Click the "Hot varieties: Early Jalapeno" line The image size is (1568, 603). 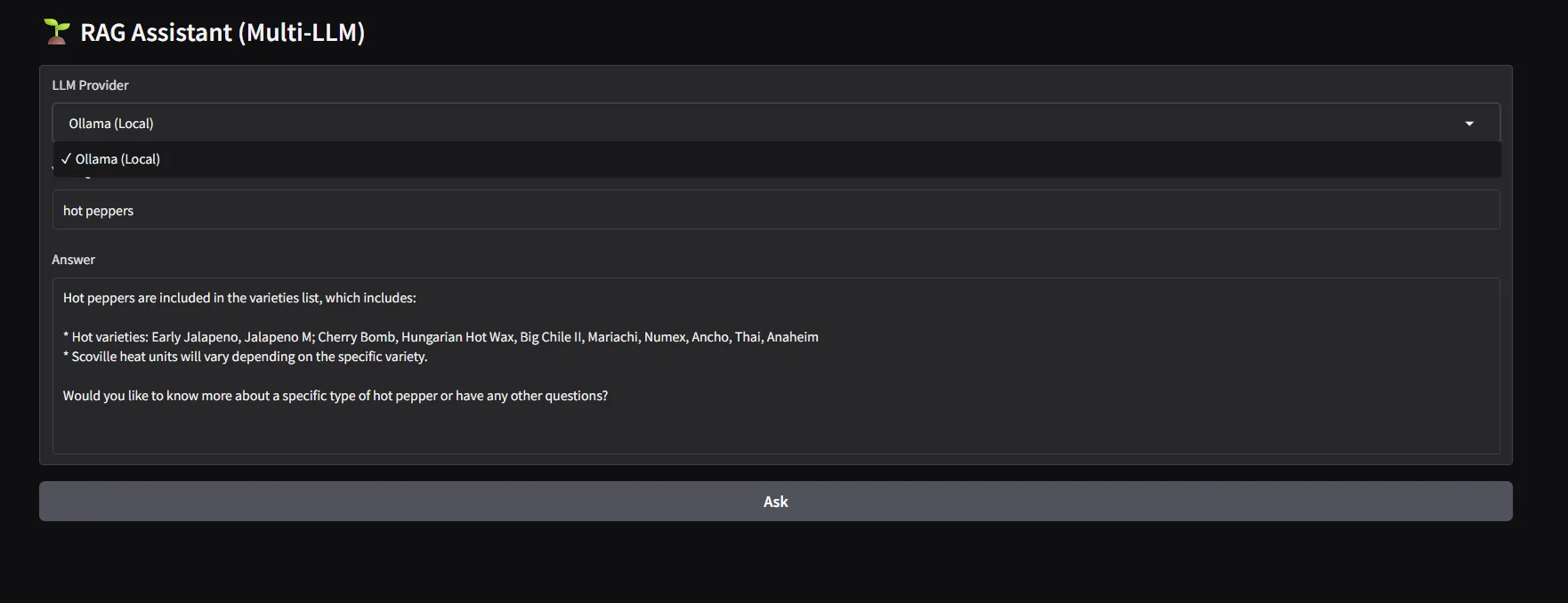point(440,337)
